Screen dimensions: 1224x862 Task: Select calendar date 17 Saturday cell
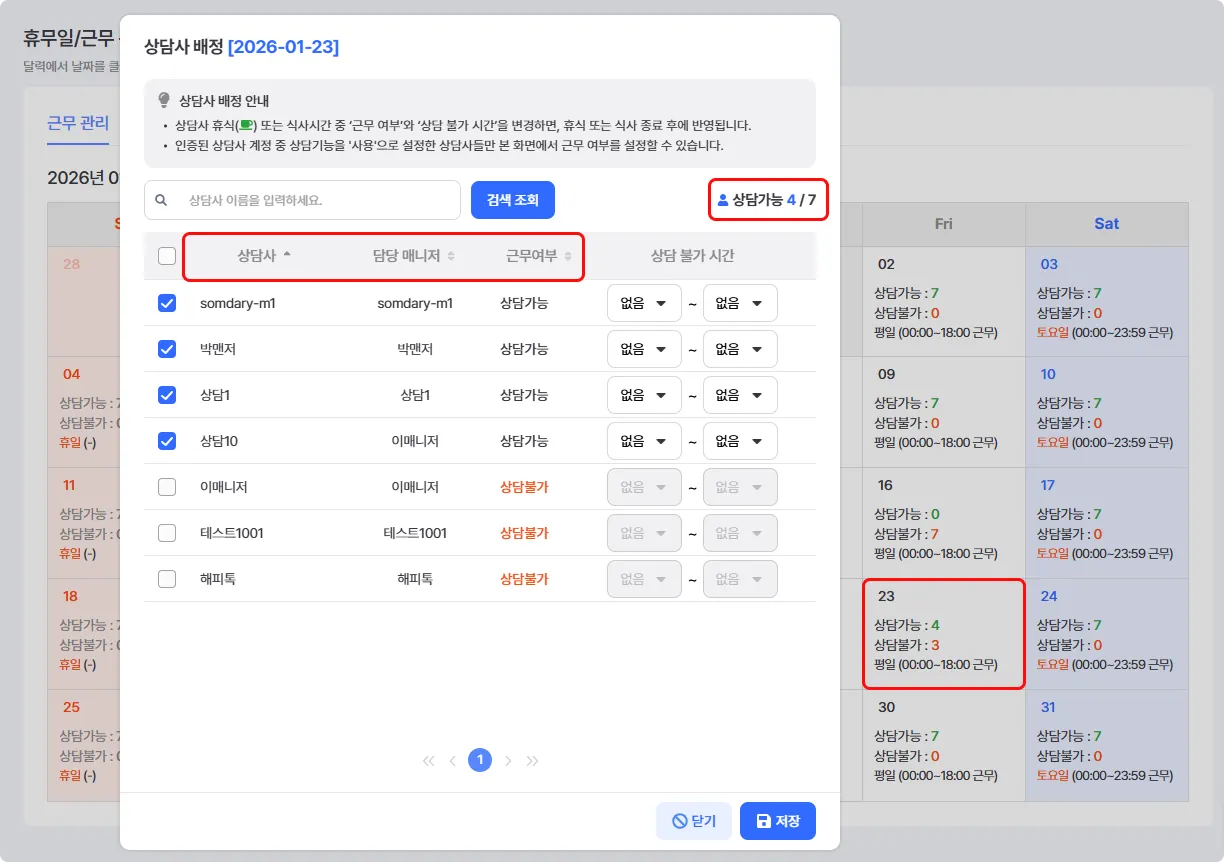[1107, 523]
